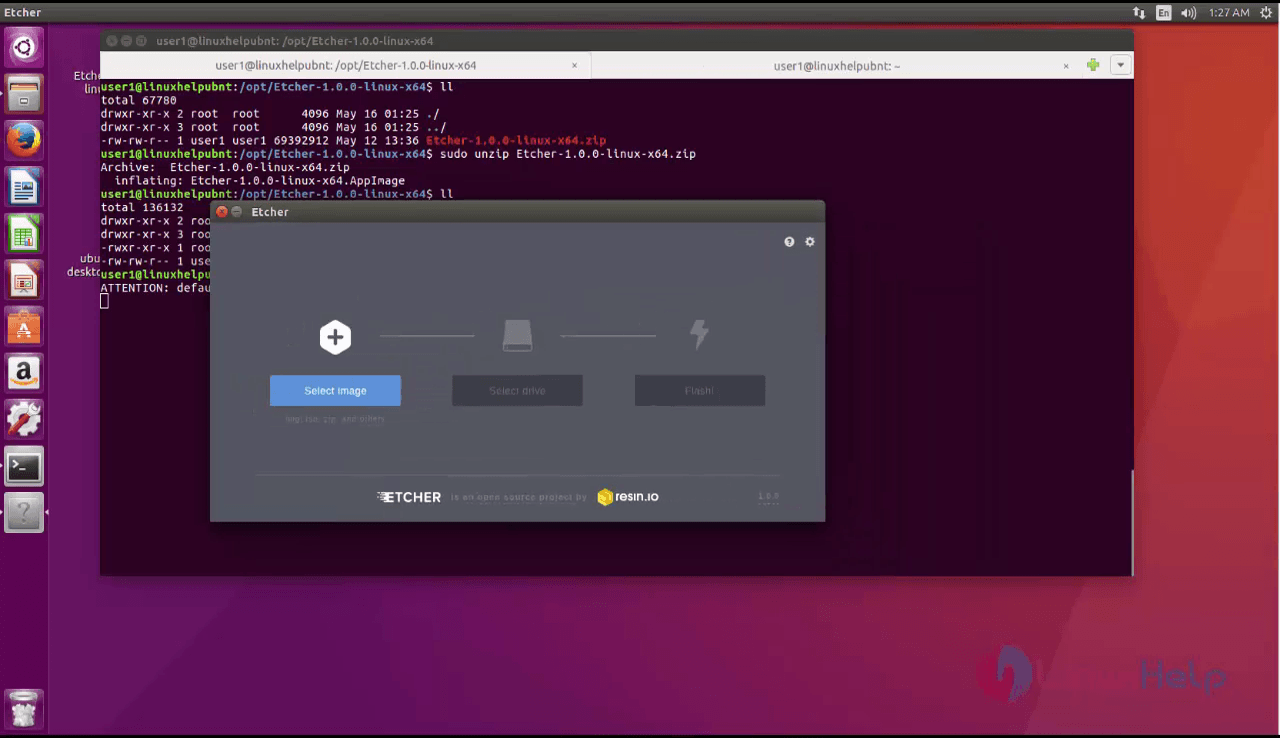Screen dimensions: 1280x738
Task: Click the drive step icon in Etcher
Action: 518,335
